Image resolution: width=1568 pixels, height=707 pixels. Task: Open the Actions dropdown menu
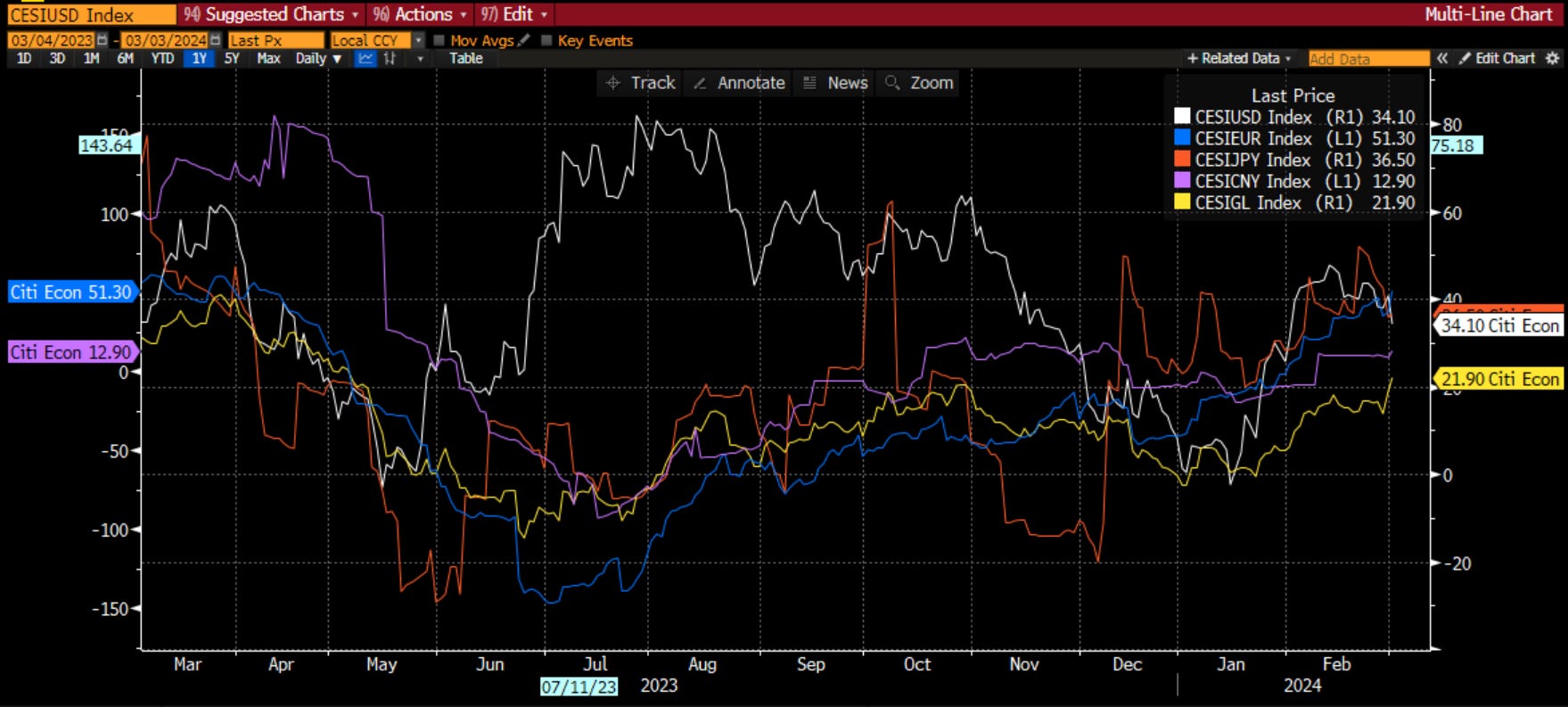coord(420,14)
